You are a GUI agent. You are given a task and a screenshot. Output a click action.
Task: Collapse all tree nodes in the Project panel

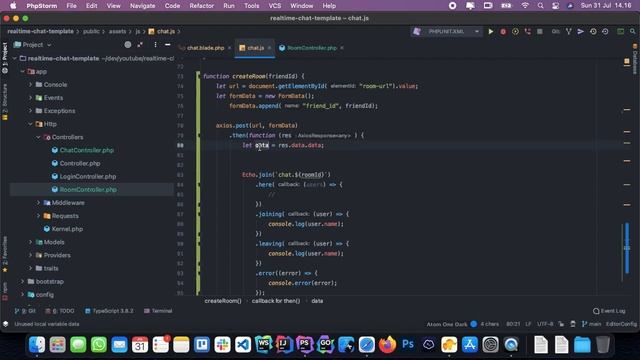[x=140, y=44]
